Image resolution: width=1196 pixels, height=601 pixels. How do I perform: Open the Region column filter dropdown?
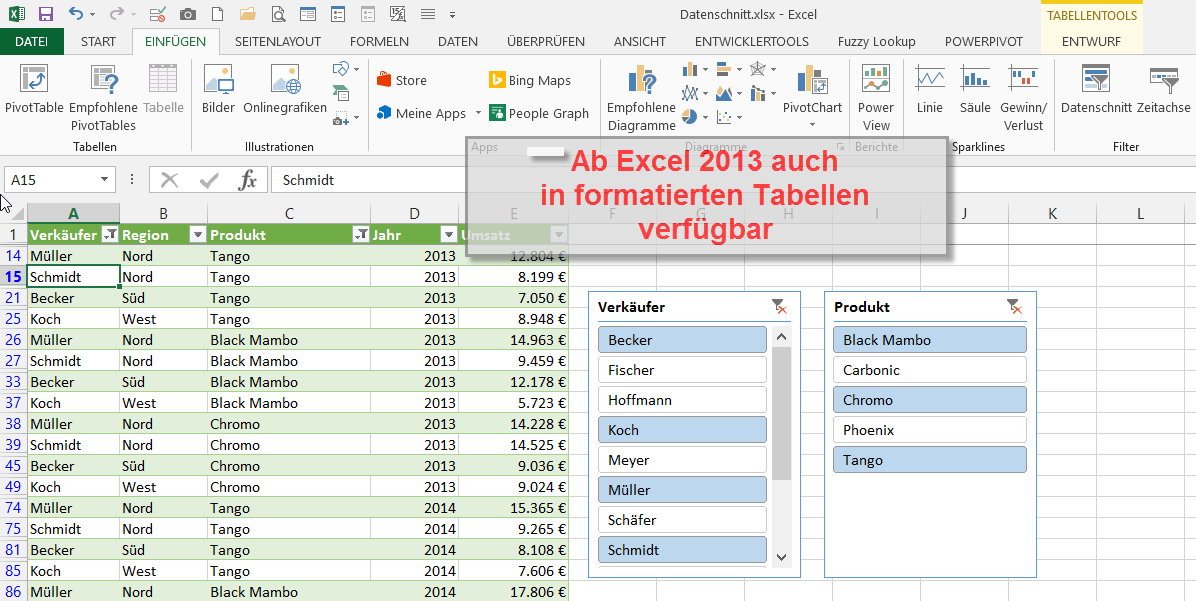coord(198,235)
